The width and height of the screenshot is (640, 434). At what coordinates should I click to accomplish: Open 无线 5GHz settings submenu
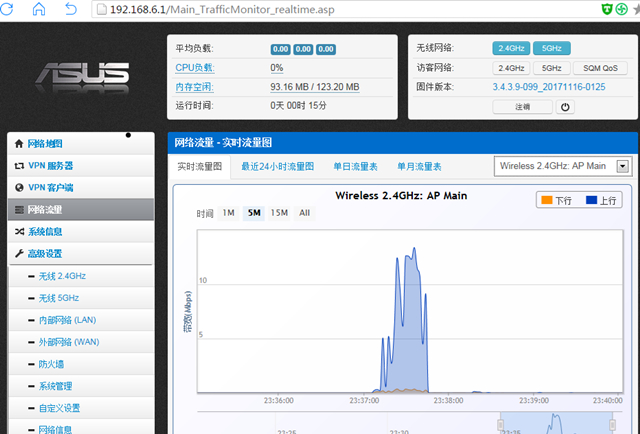(81, 298)
